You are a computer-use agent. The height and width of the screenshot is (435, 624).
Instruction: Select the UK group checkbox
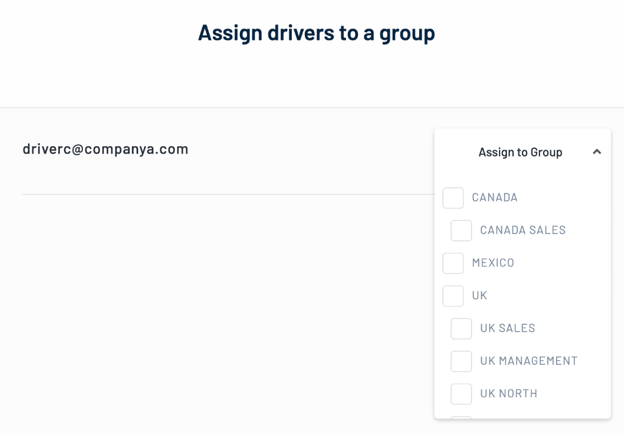click(453, 296)
